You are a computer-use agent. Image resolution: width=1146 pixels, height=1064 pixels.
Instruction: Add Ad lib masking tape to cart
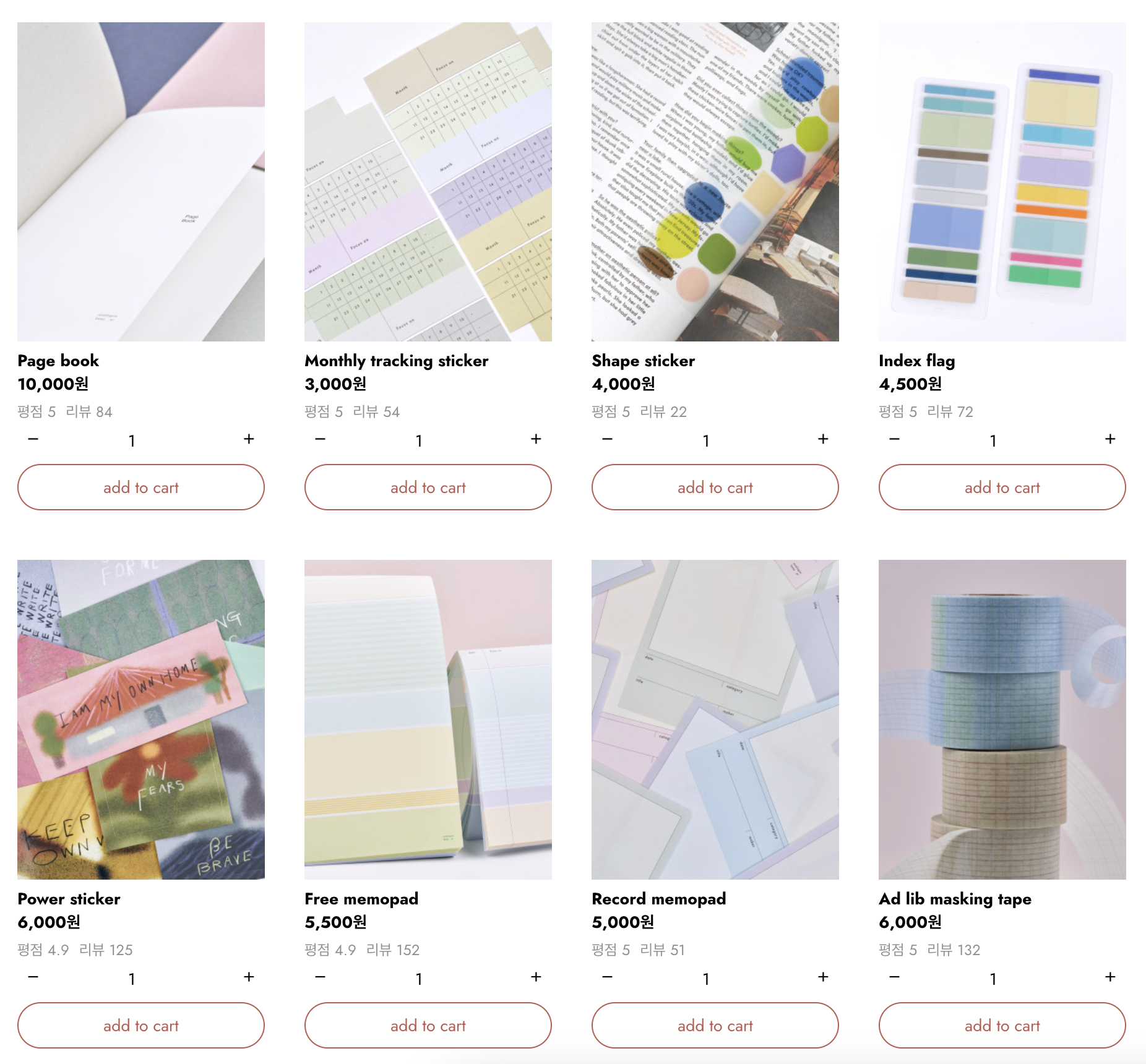click(1002, 1026)
